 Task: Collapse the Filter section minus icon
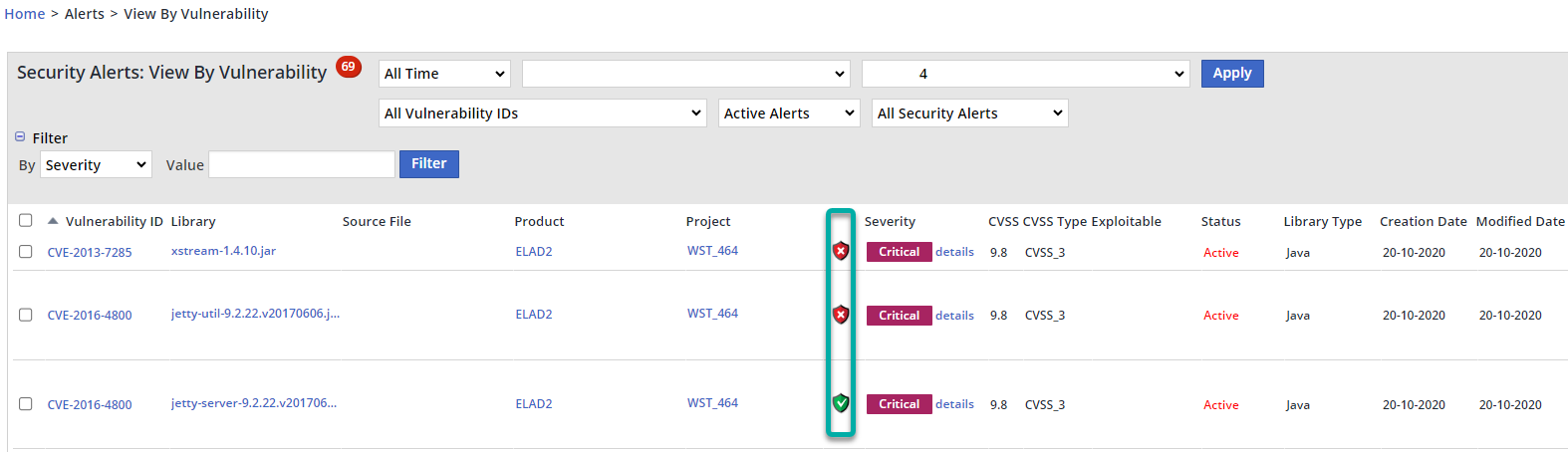pos(20,137)
